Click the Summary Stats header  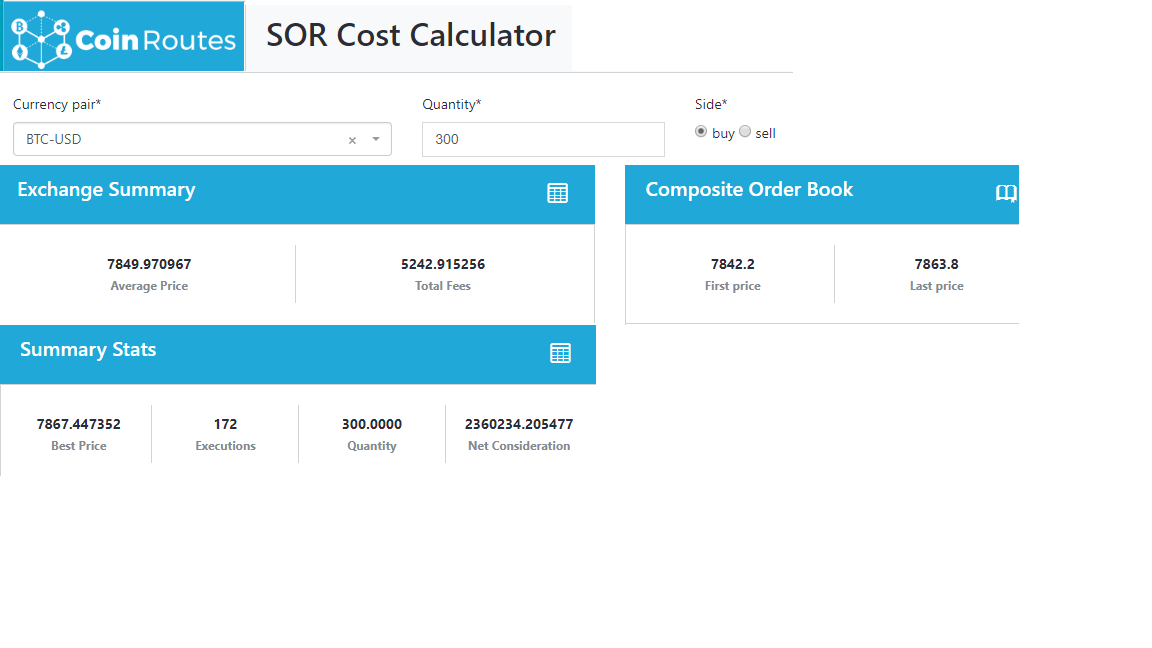(x=298, y=355)
